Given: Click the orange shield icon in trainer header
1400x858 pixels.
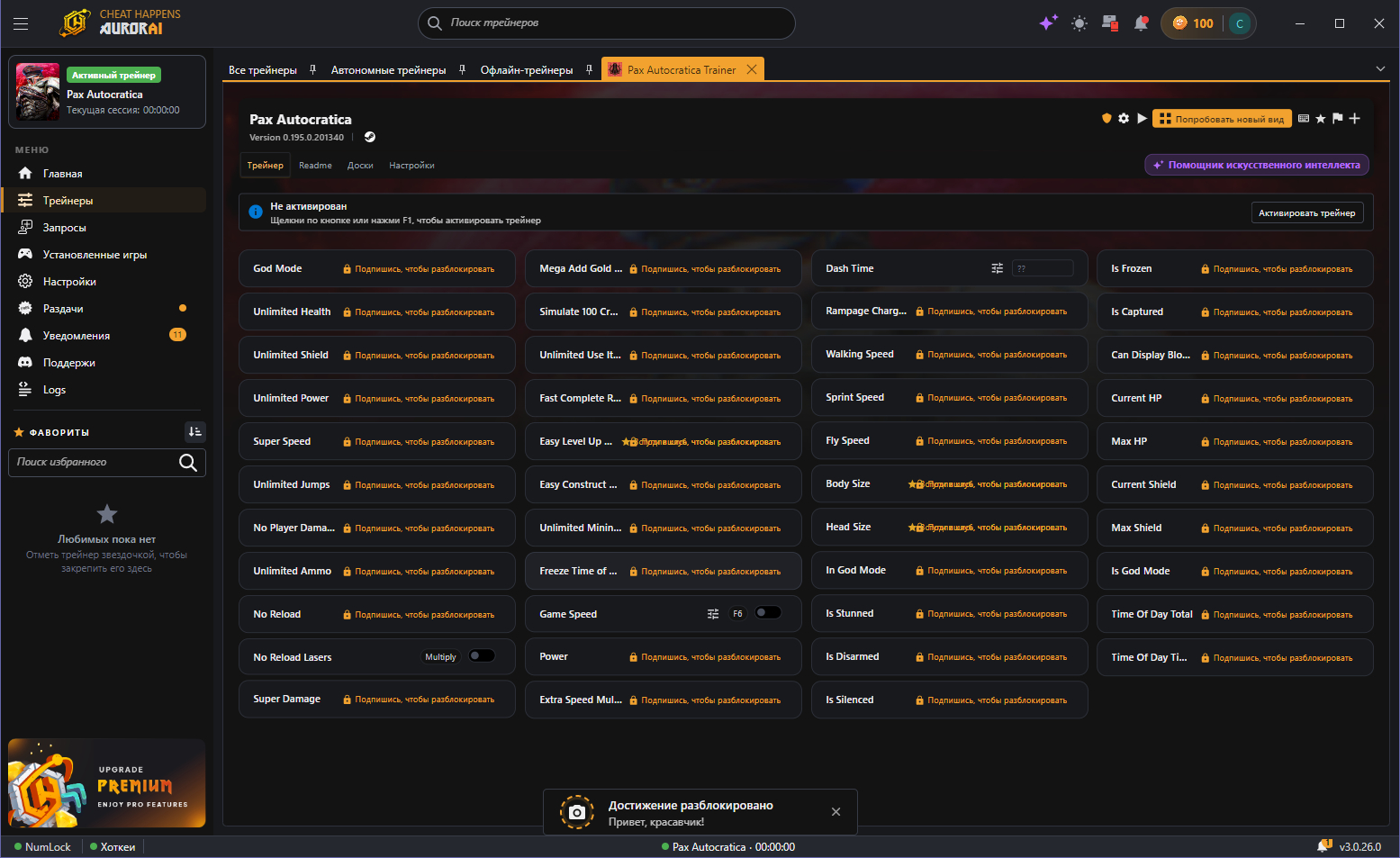Looking at the screenshot, I should [x=1106, y=118].
